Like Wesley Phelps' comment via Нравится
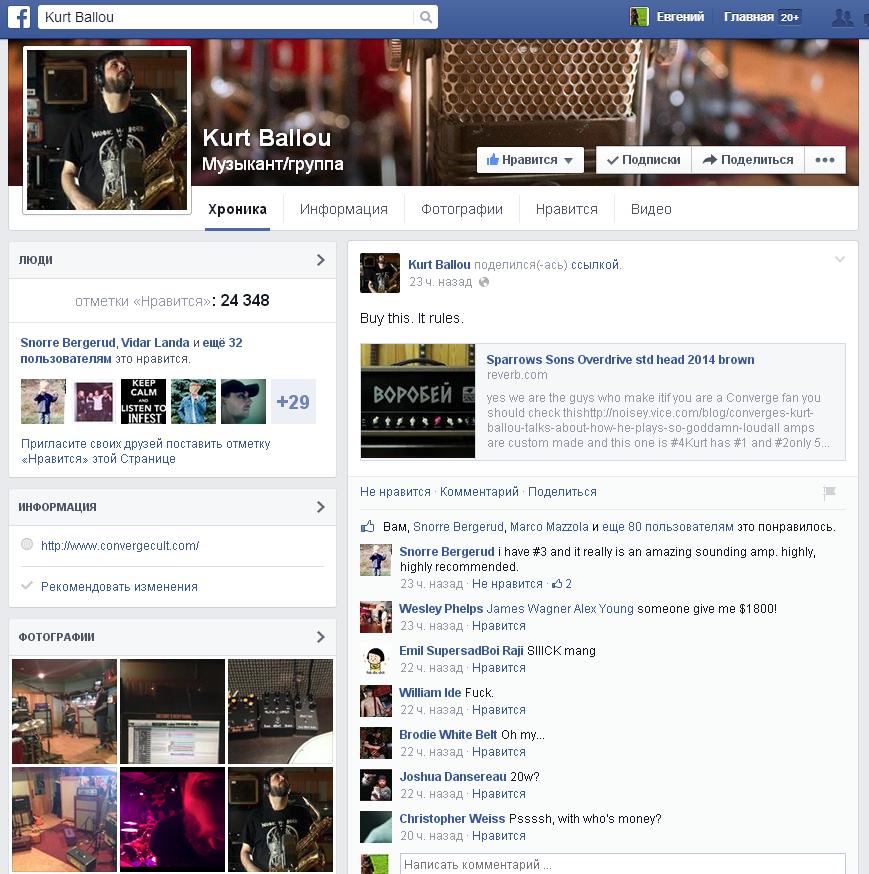The height and width of the screenshot is (874, 869). pos(498,626)
